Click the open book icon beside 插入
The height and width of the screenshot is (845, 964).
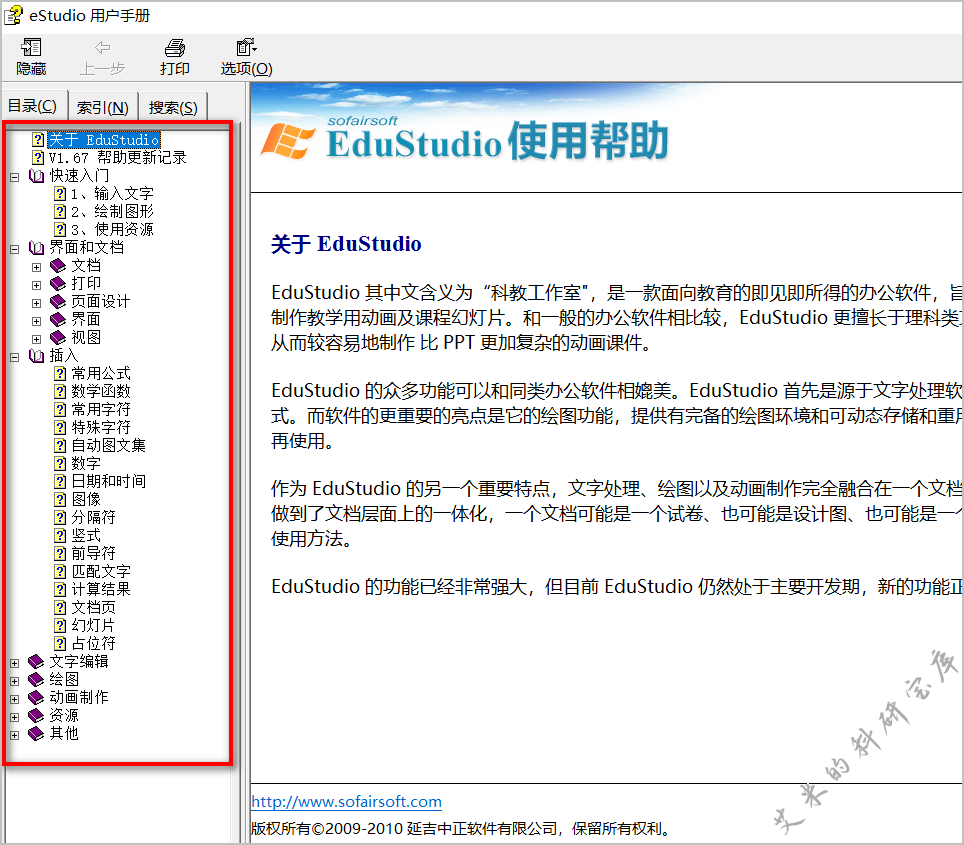point(37,356)
